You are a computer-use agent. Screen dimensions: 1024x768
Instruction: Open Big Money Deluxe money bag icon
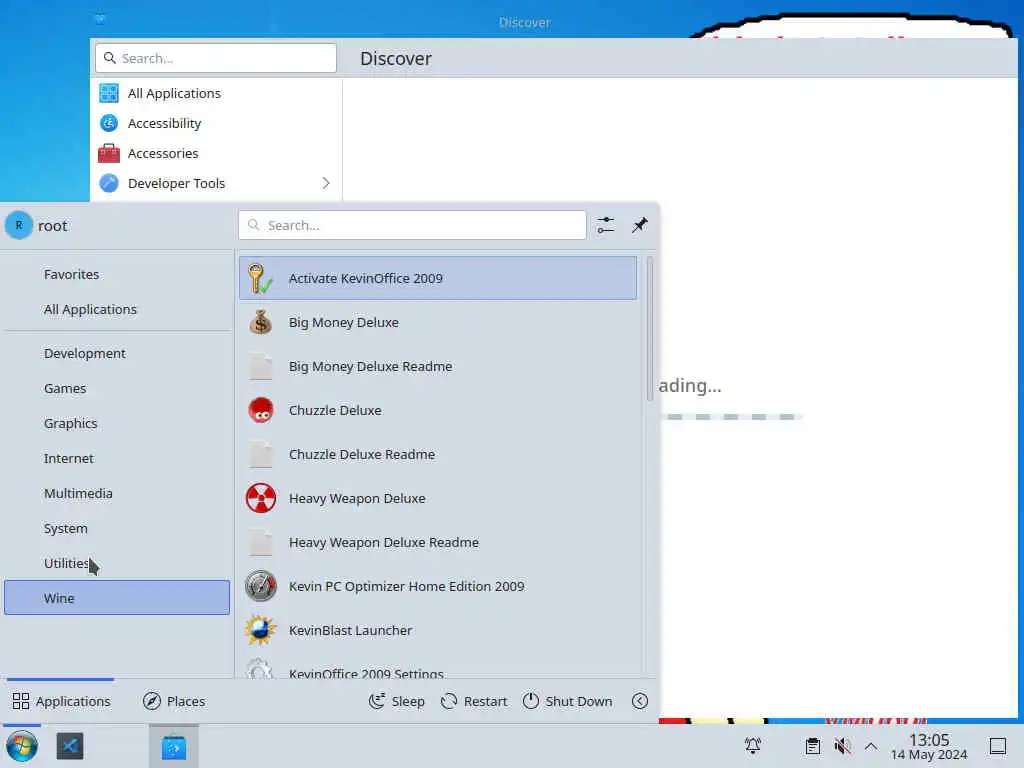[x=260, y=322]
